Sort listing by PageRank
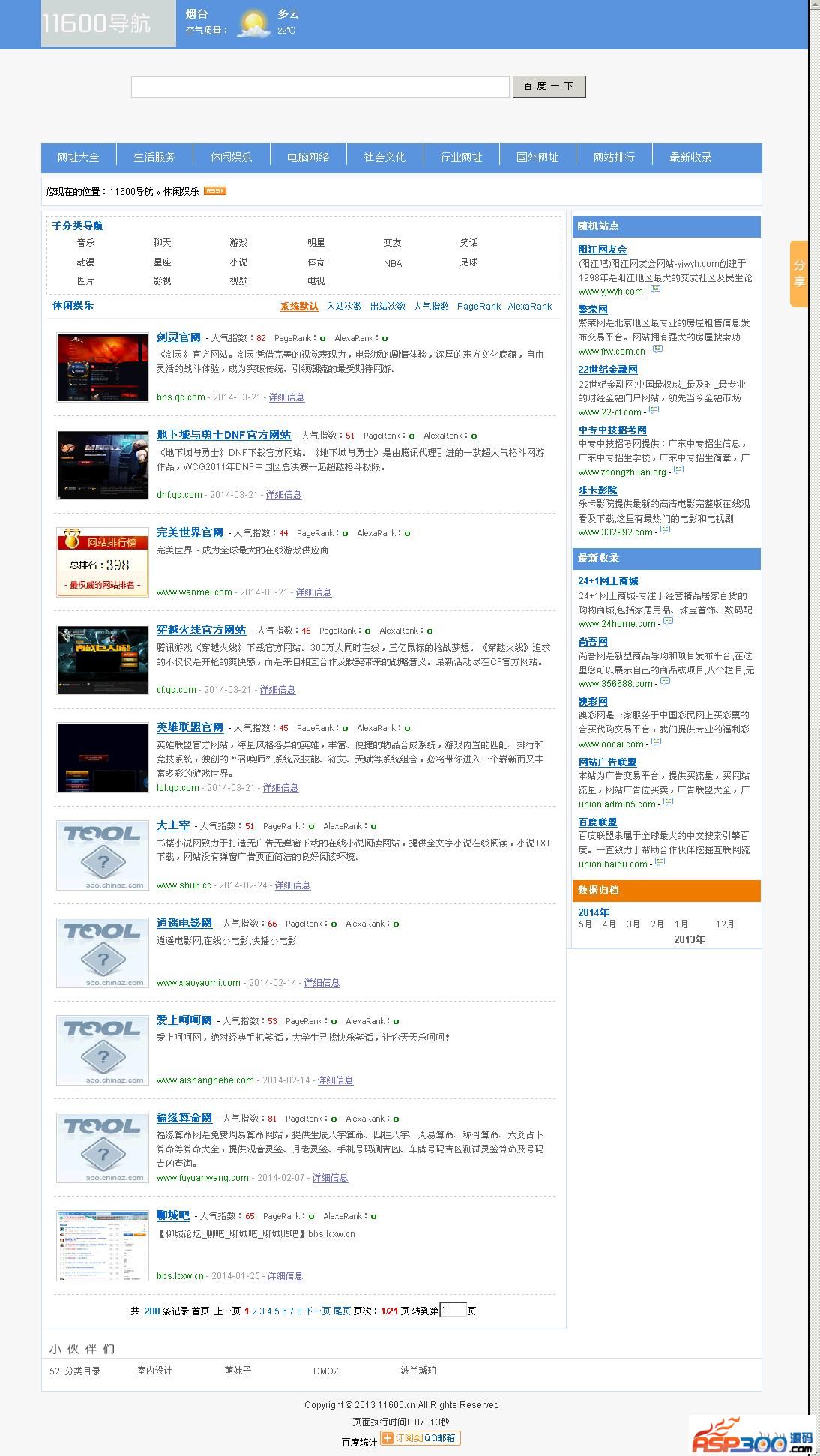This screenshot has width=820, height=1456. tap(479, 307)
